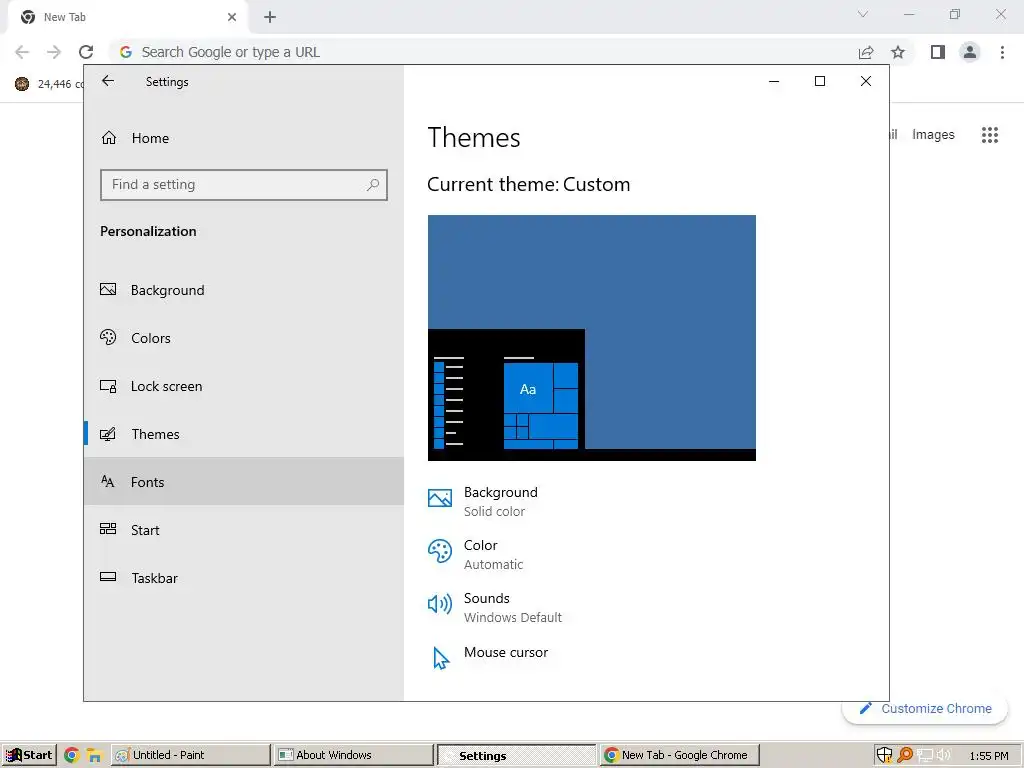Switch to Untitled - Paint taskbar button

click(190, 755)
